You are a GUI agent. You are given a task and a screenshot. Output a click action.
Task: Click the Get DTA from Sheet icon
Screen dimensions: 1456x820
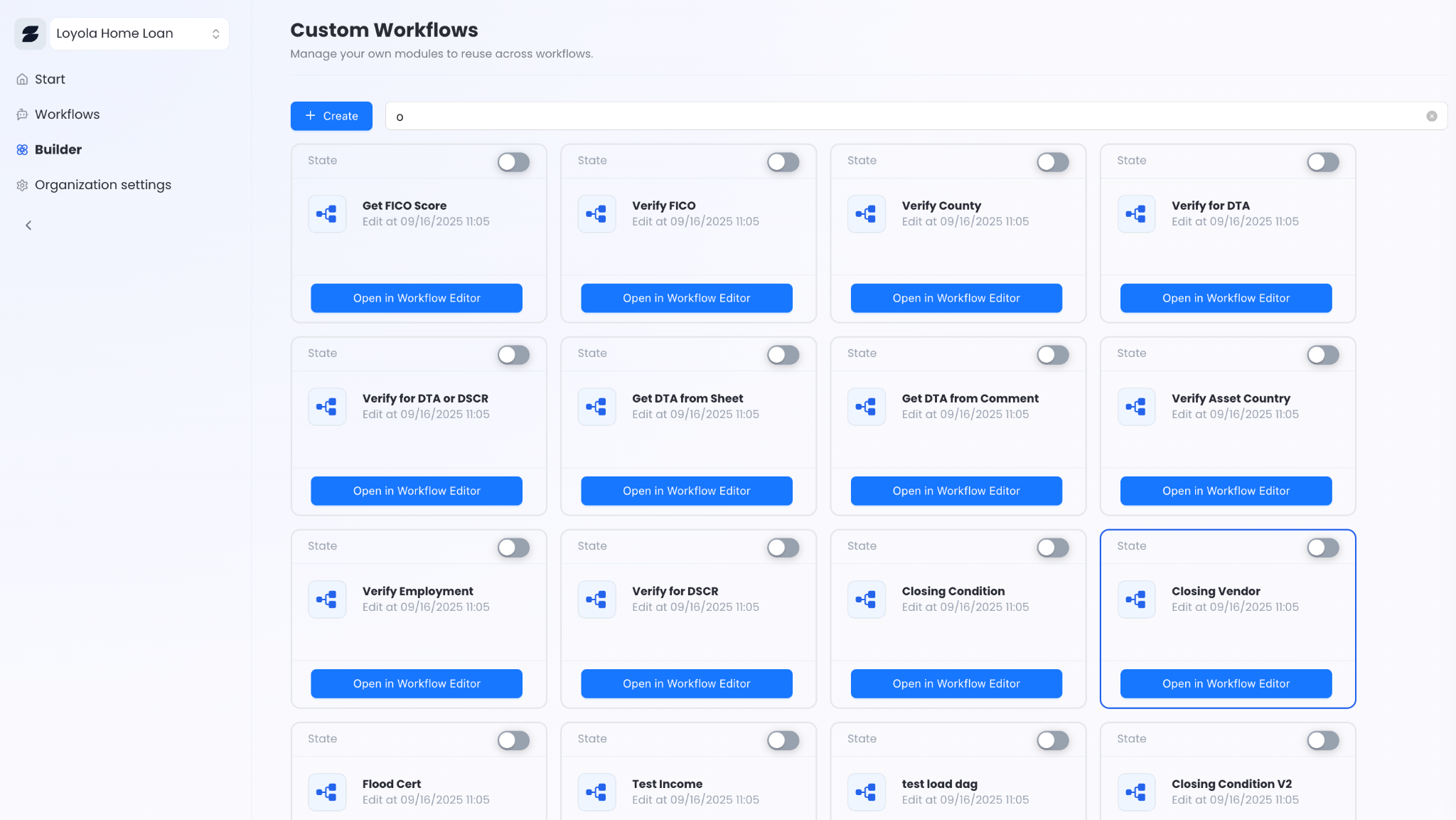click(x=596, y=407)
